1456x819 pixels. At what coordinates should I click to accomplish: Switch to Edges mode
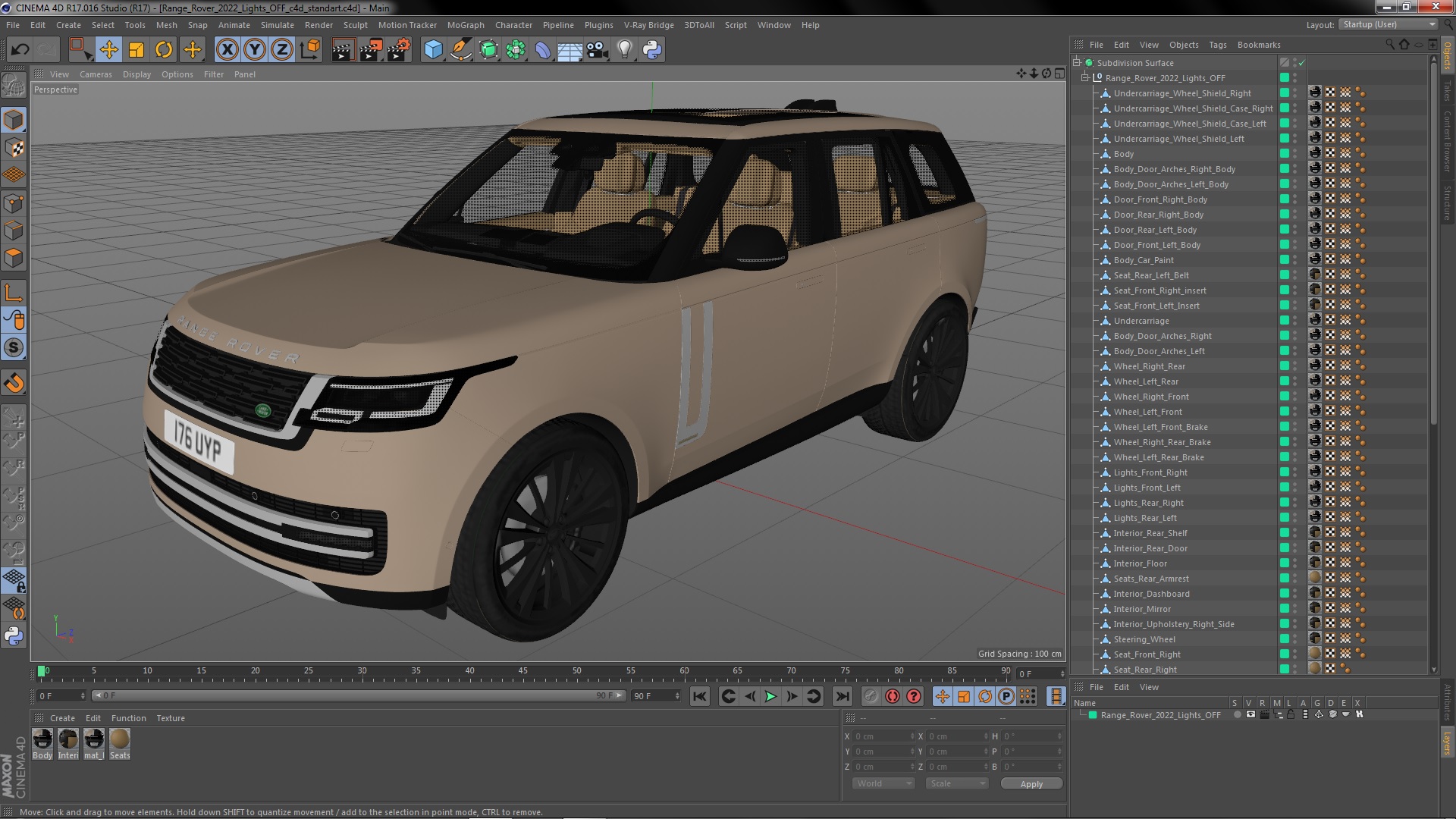click(14, 231)
